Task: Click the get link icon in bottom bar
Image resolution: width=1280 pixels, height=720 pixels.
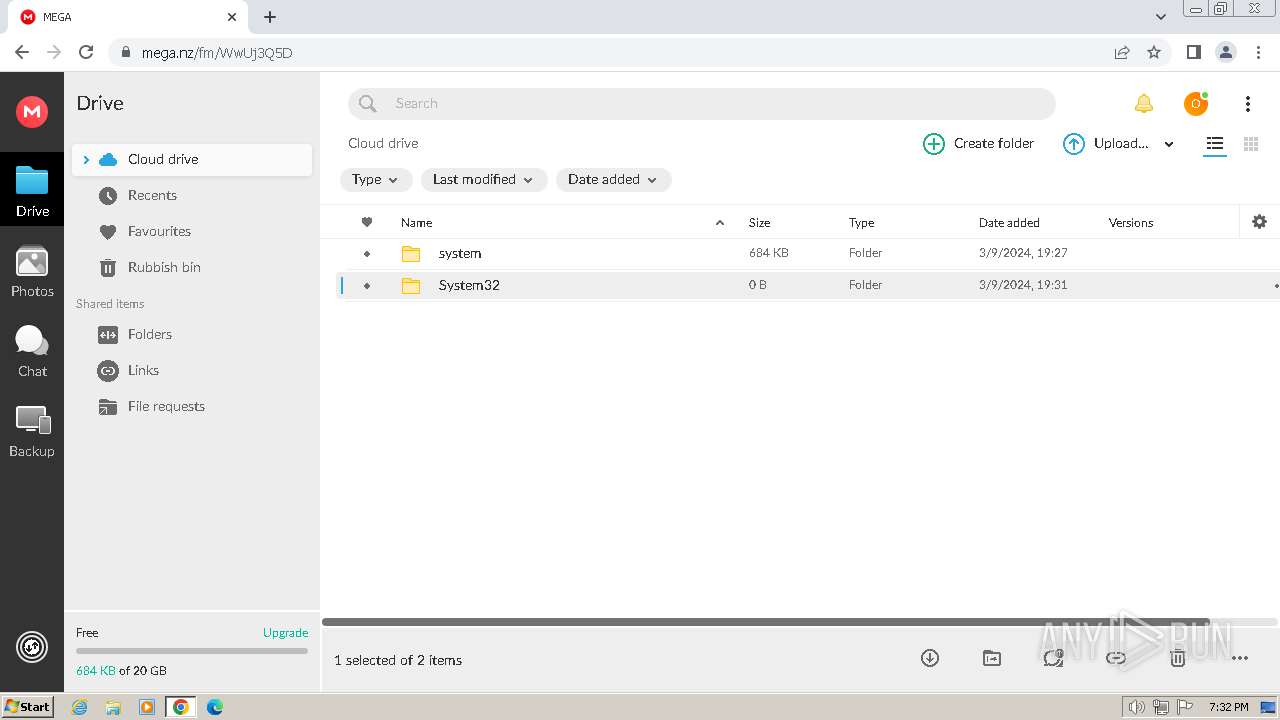Action: click(1116, 658)
